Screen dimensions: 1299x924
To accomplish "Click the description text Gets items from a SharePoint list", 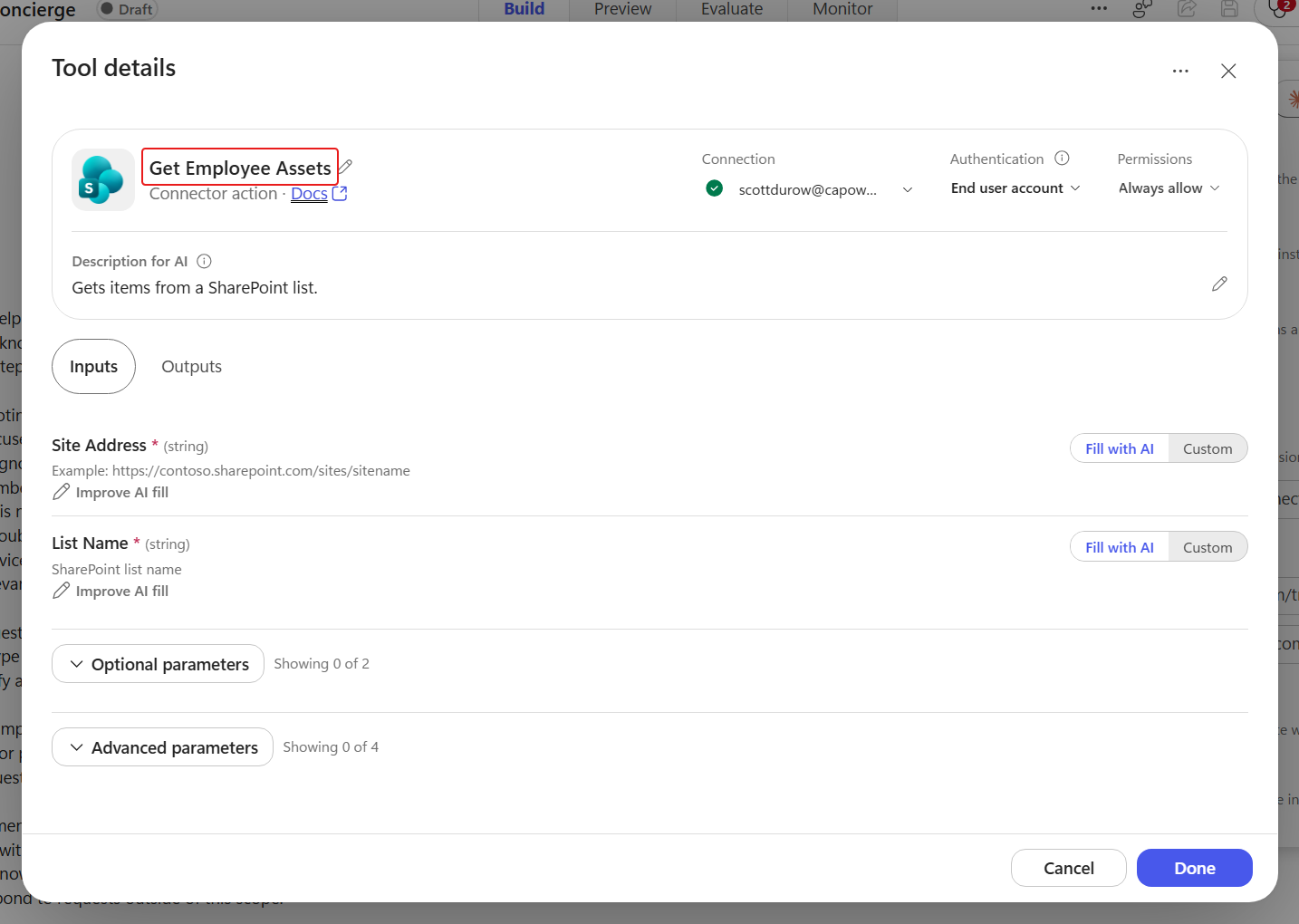I will tap(195, 288).
